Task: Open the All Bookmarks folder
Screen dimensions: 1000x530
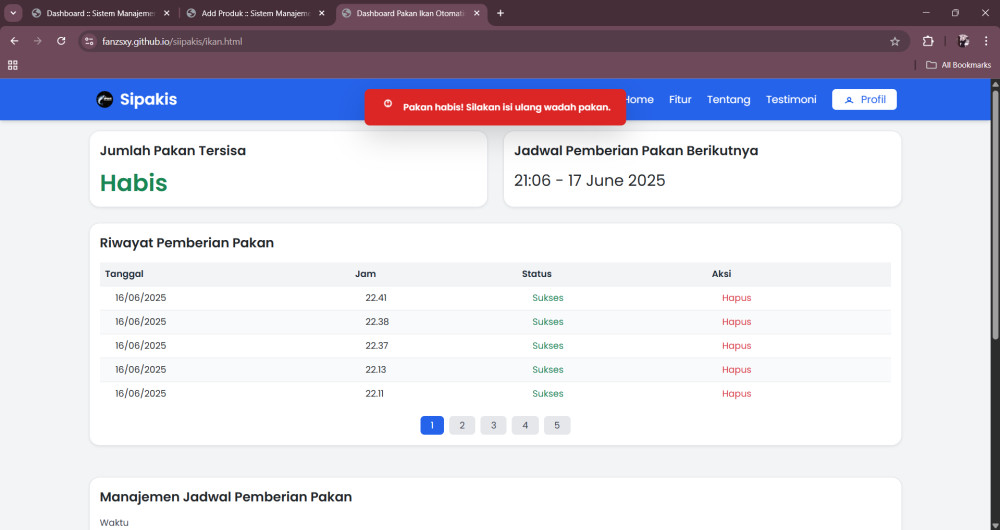Action: click(x=958, y=65)
